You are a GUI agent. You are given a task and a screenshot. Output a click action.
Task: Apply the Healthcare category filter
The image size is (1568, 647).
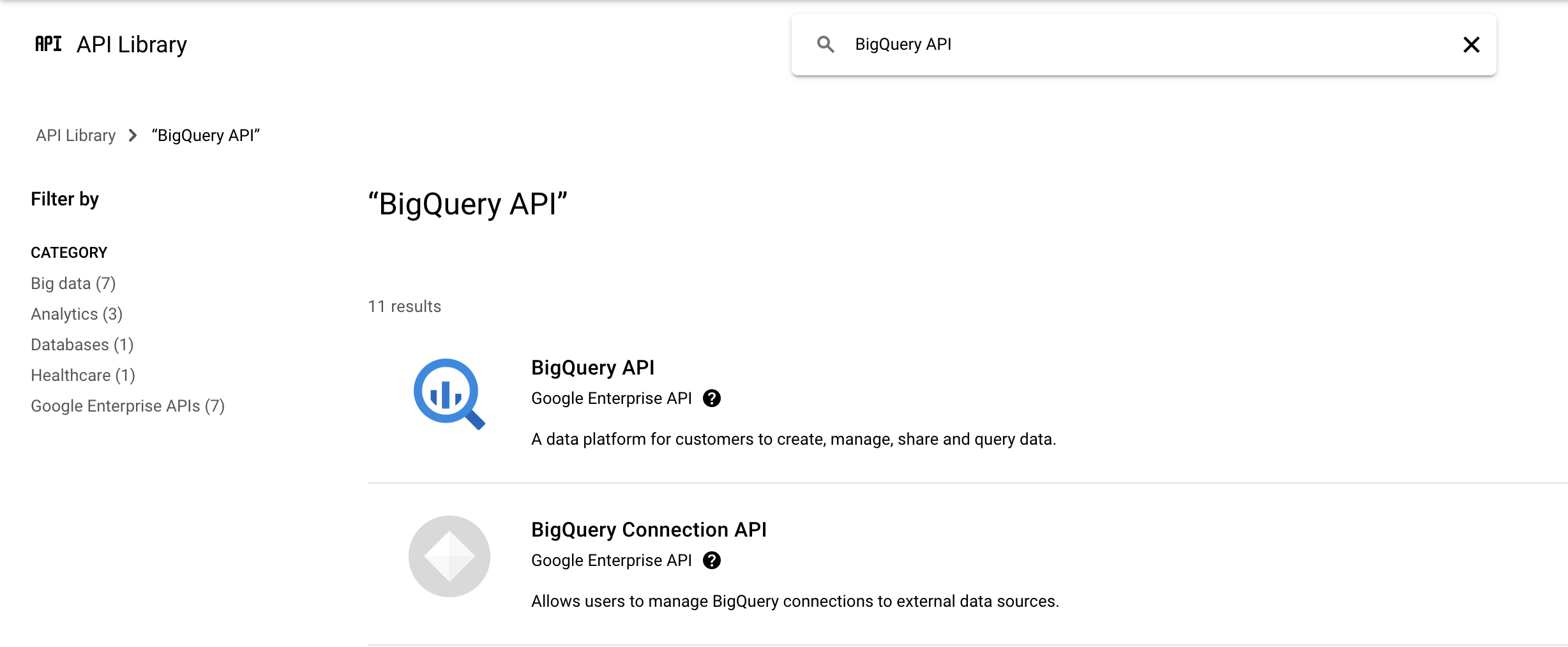82,375
